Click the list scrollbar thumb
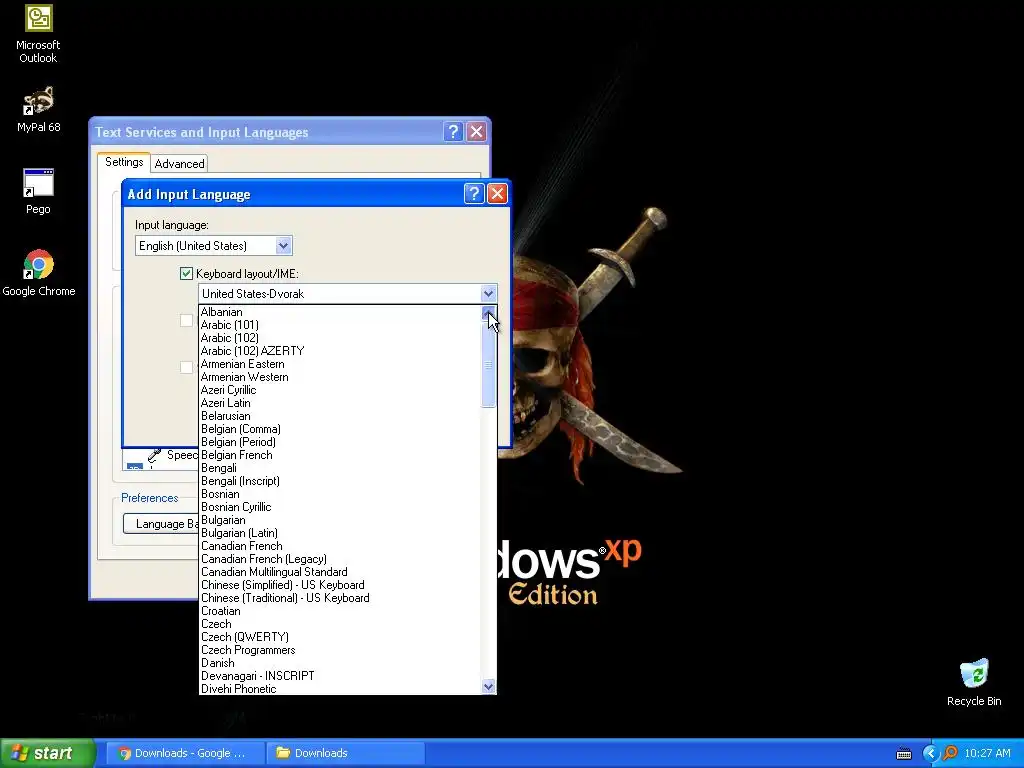Image resolution: width=1024 pixels, height=768 pixels. click(488, 365)
